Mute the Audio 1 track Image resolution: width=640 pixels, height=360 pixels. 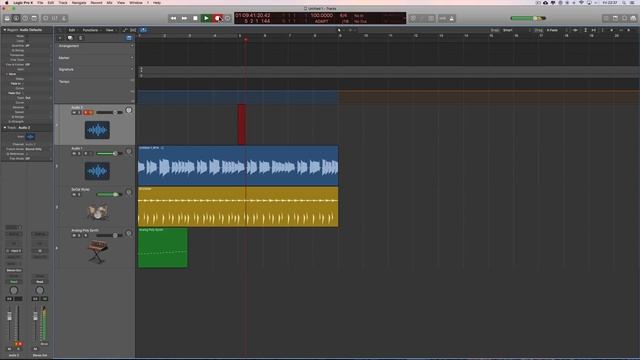tap(74, 153)
